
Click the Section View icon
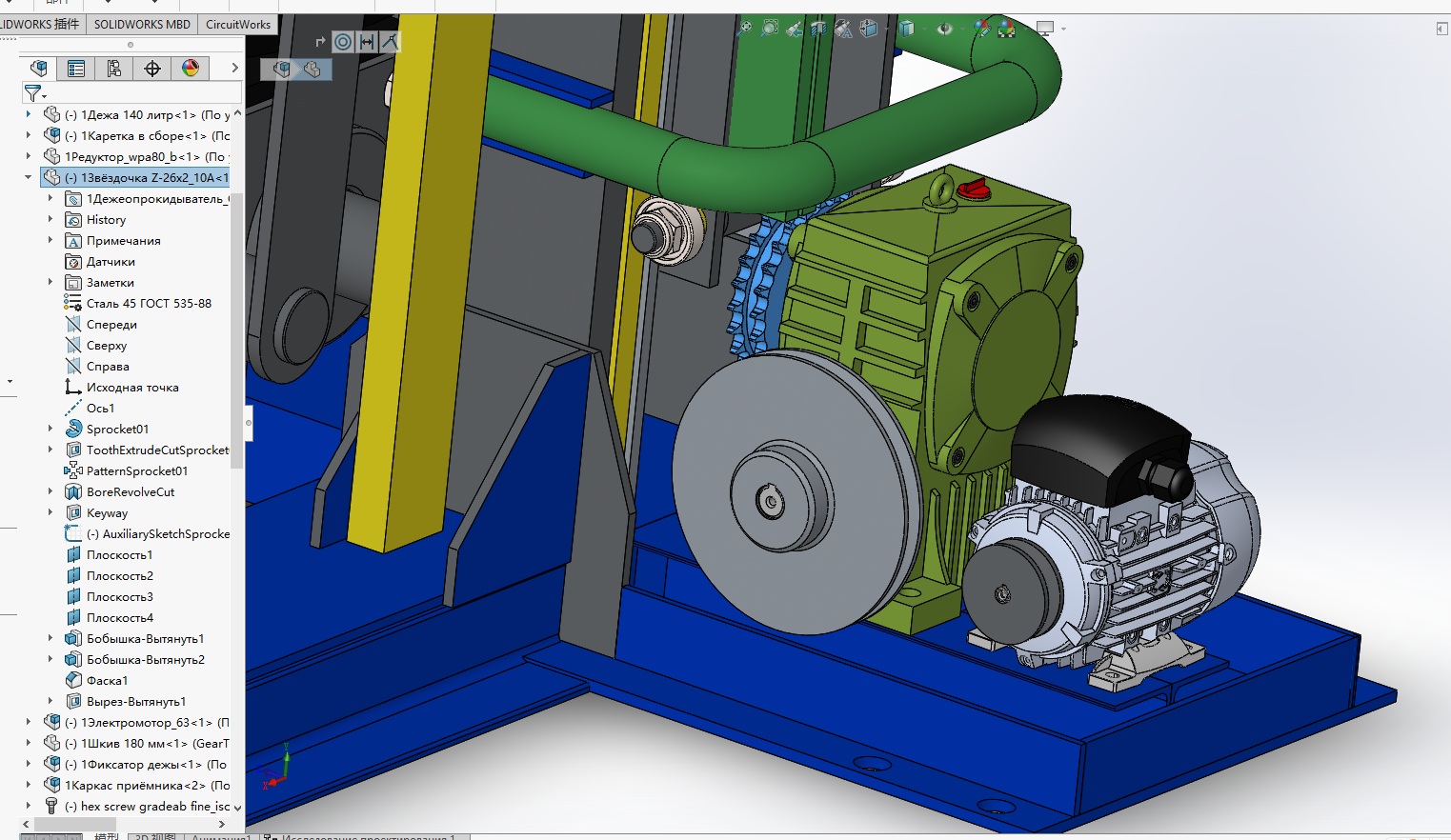818,29
